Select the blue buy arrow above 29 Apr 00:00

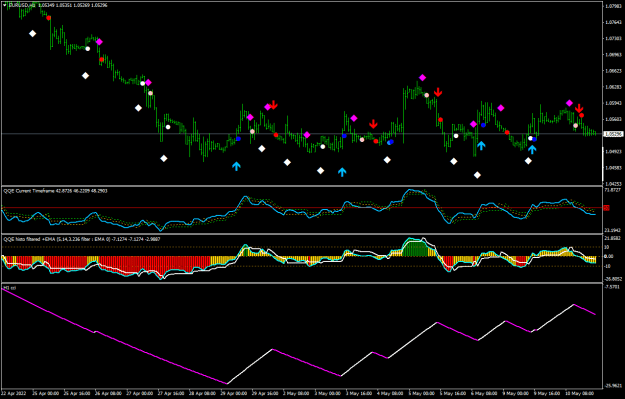(x=236, y=166)
